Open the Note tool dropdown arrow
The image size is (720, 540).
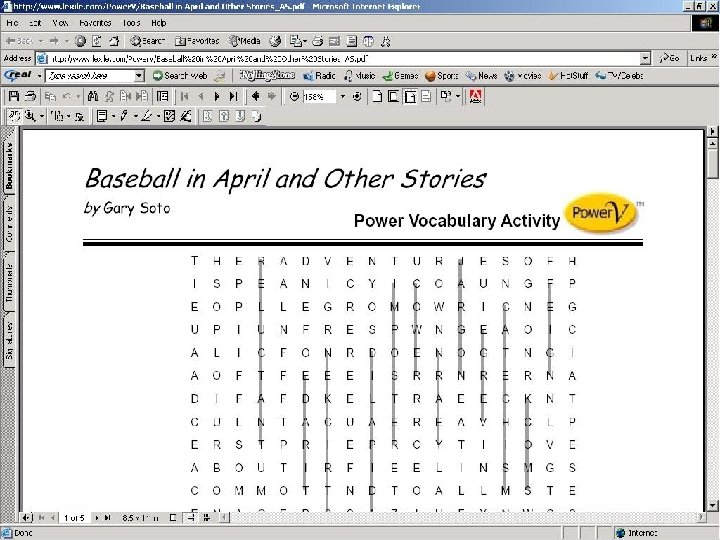point(113,116)
